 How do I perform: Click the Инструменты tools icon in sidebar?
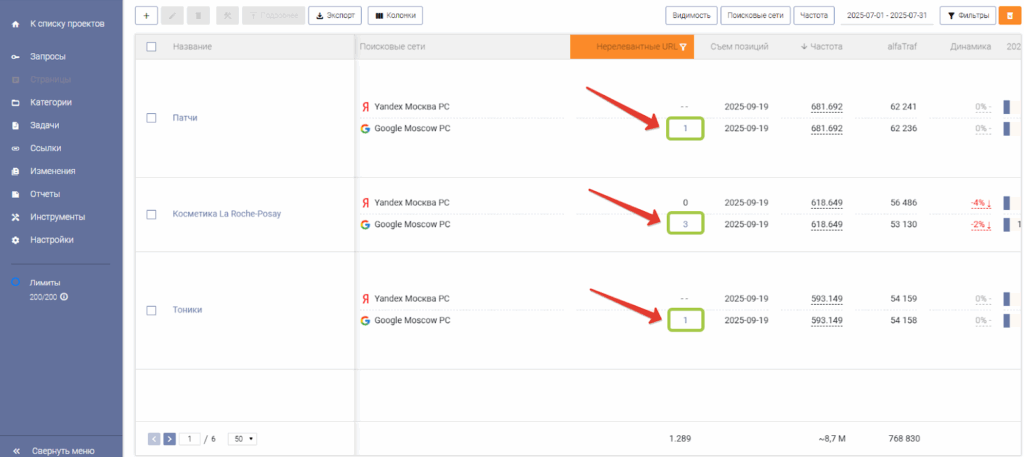tap(15, 217)
